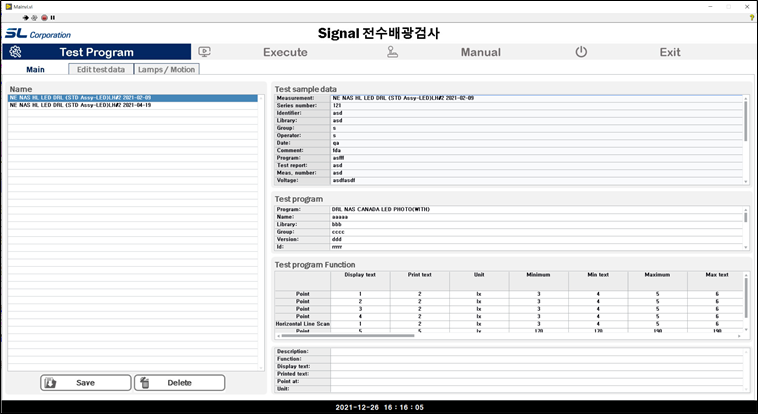The image size is (758, 414).
Task: Click the Exit power icon
Action: [581, 52]
